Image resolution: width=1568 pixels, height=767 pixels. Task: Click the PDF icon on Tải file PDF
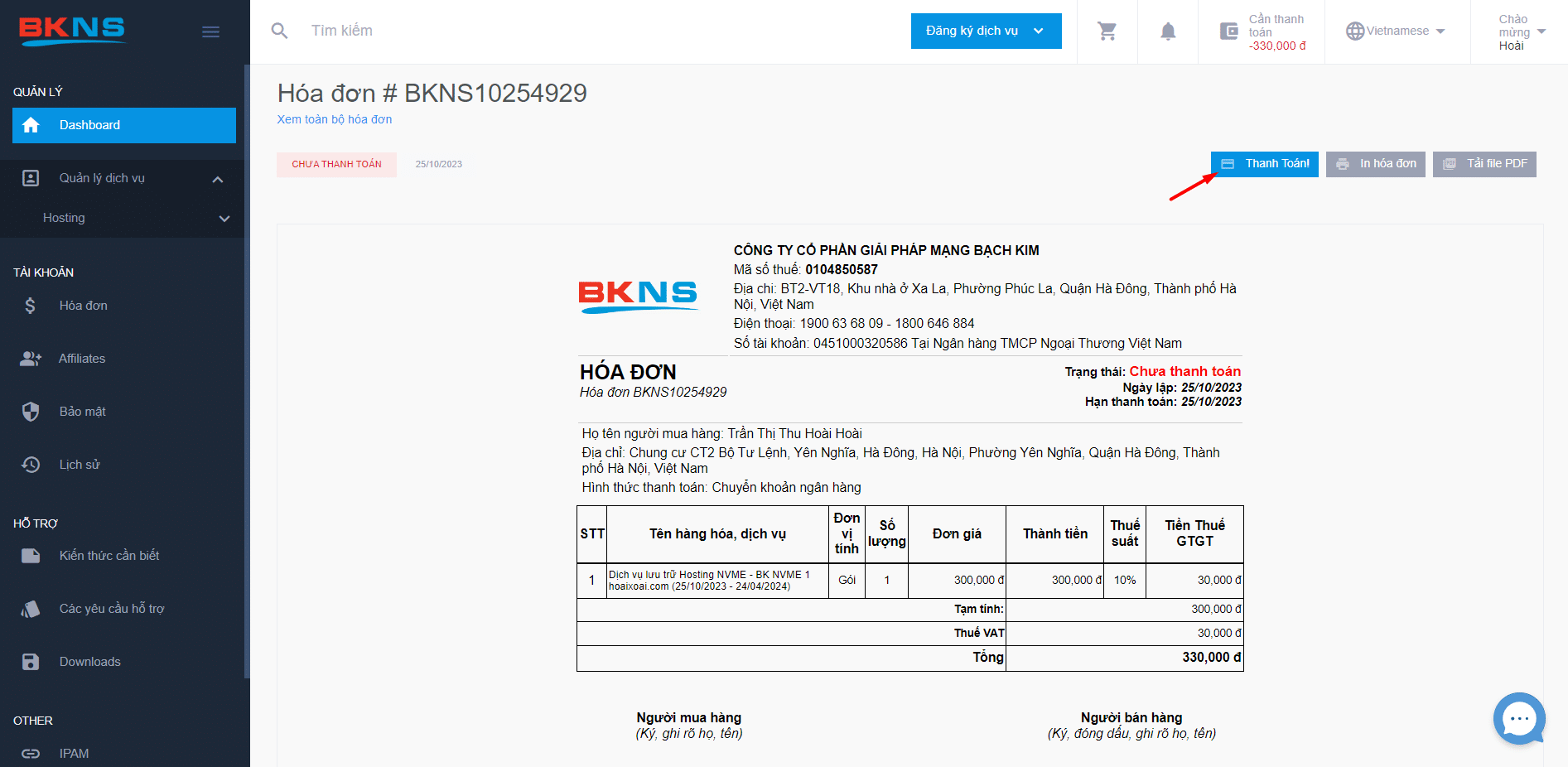coord(1450,164)
